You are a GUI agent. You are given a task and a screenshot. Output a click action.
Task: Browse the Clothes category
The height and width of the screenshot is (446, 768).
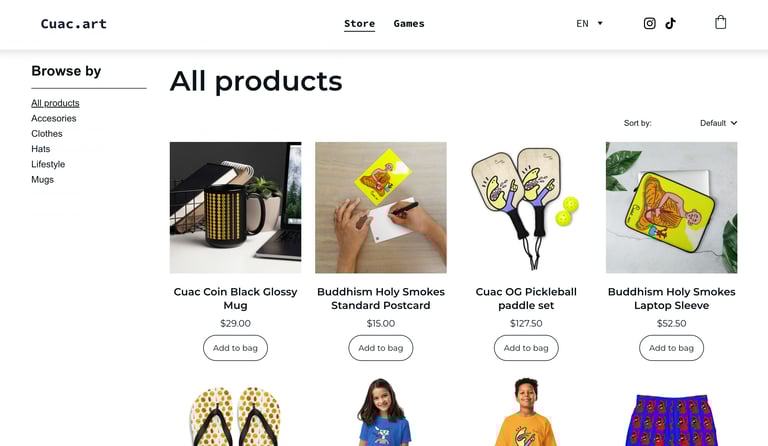pyautogui.click(x=47, y=134)
